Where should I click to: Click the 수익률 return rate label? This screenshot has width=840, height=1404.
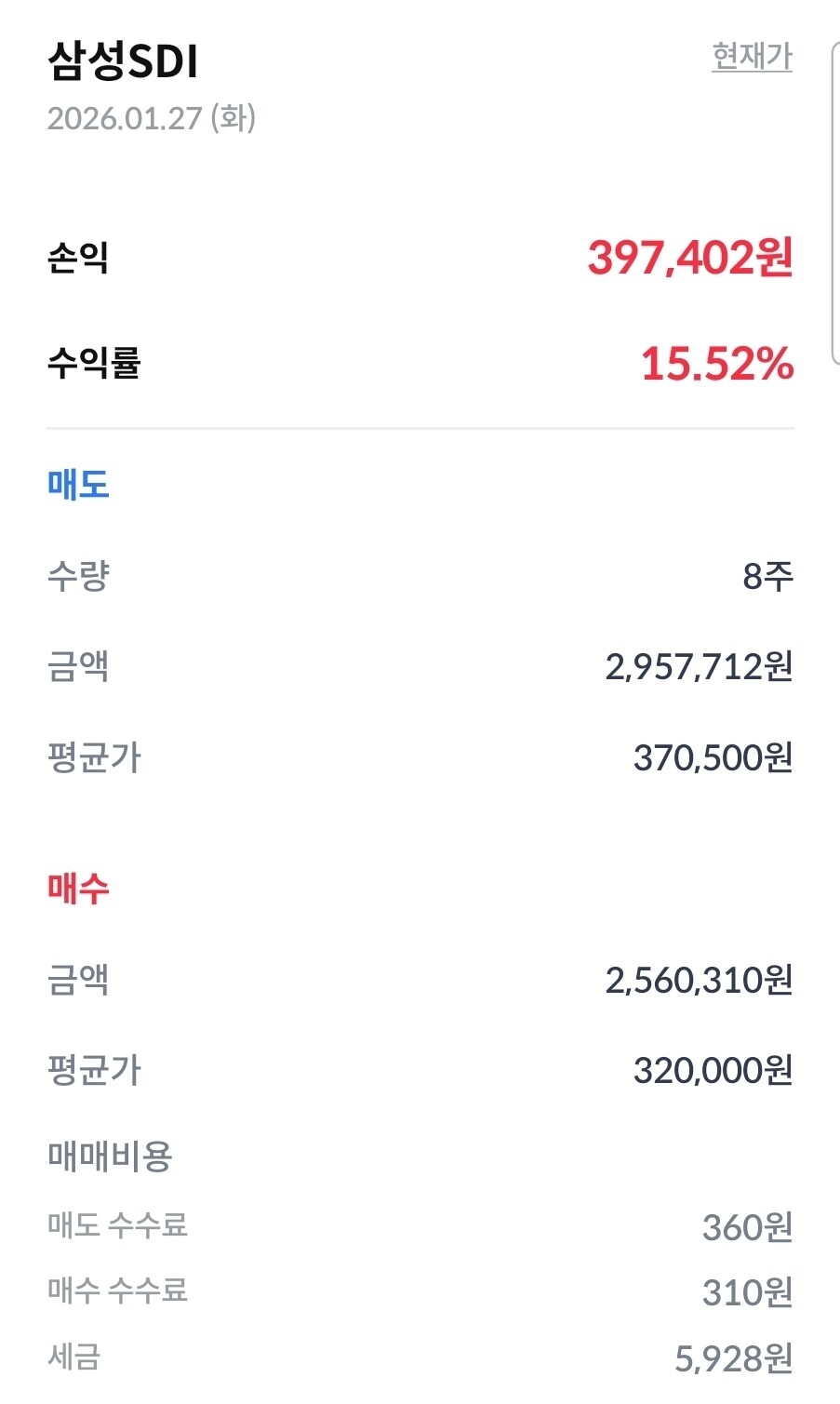pyautogui.click(x=93, y=362)
